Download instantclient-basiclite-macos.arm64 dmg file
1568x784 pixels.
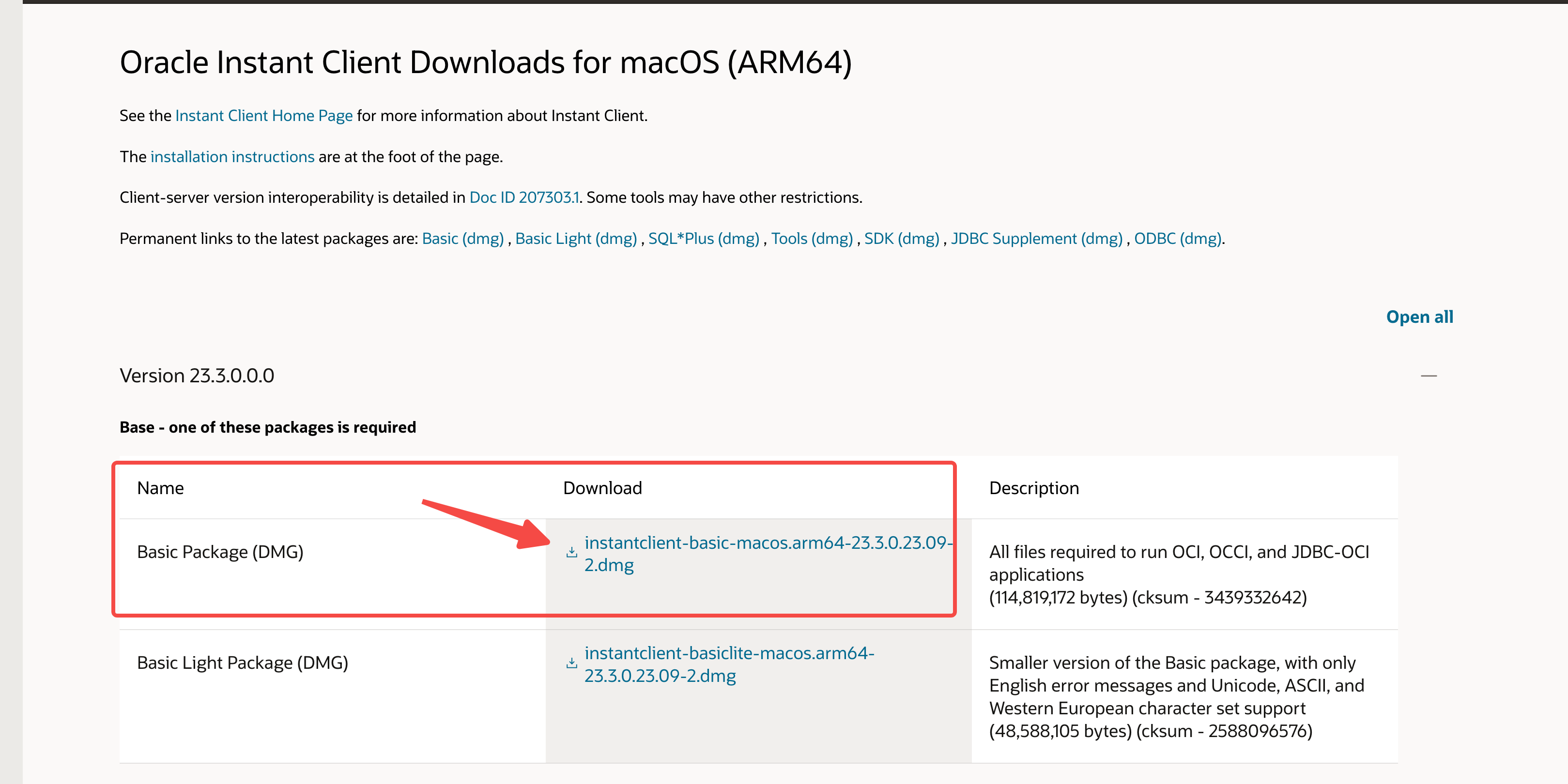click(x=729, y=664)
